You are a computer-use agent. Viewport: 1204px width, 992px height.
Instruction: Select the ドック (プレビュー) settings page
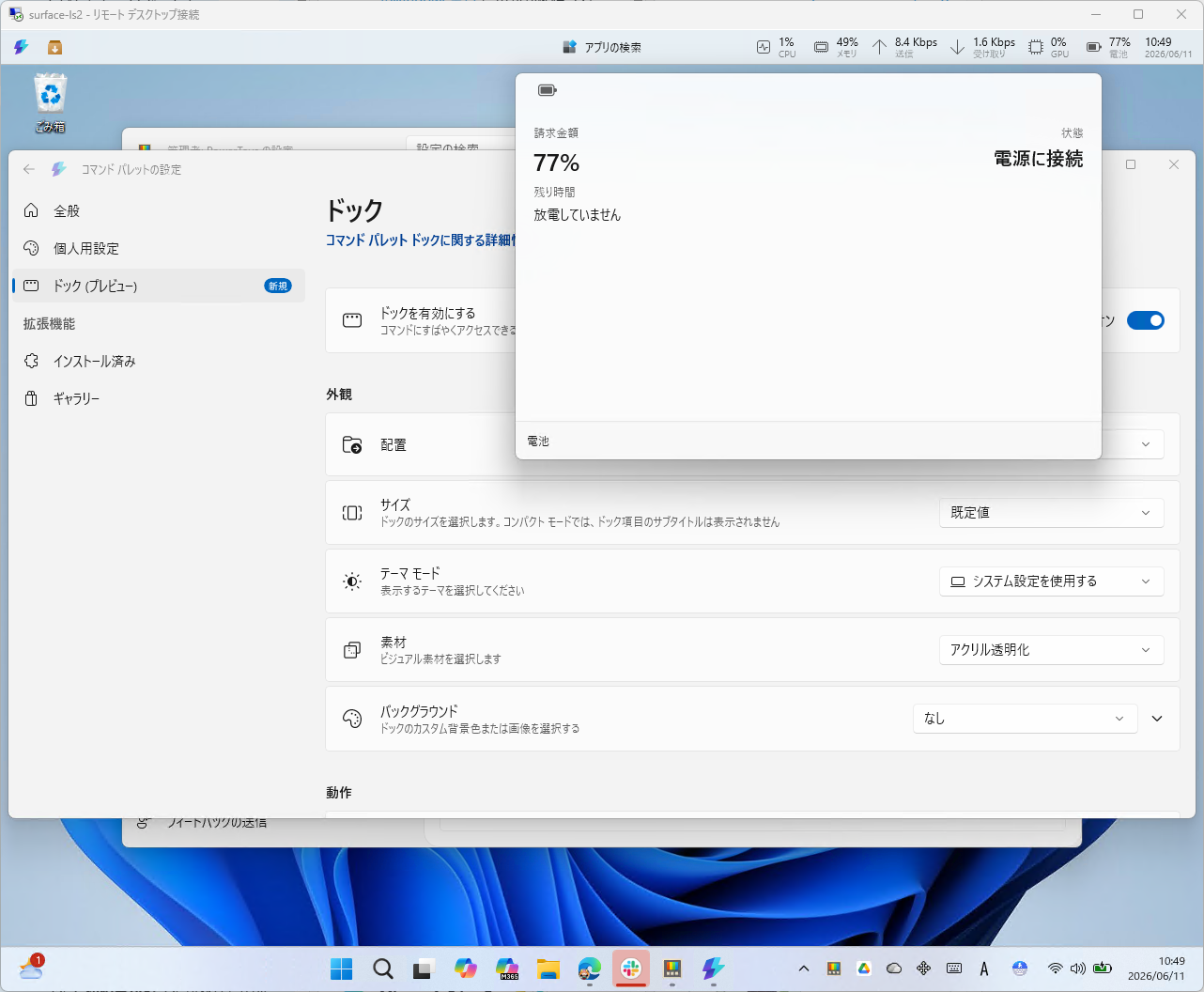coord(157,286)
